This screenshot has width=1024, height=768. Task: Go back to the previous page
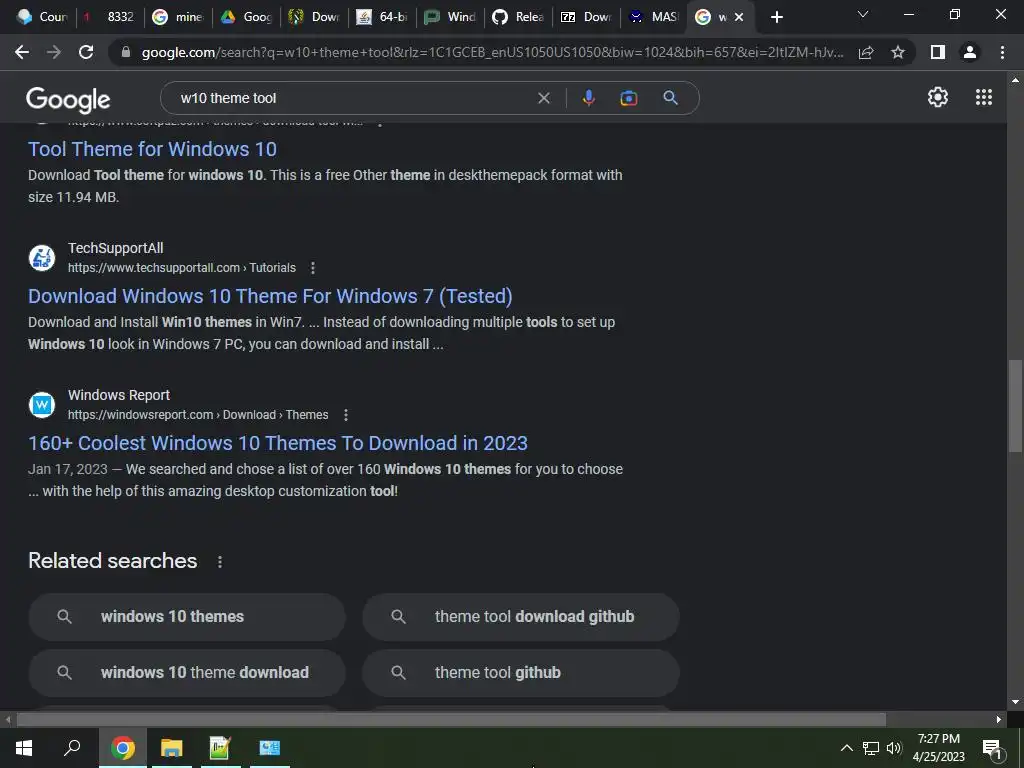22,52
